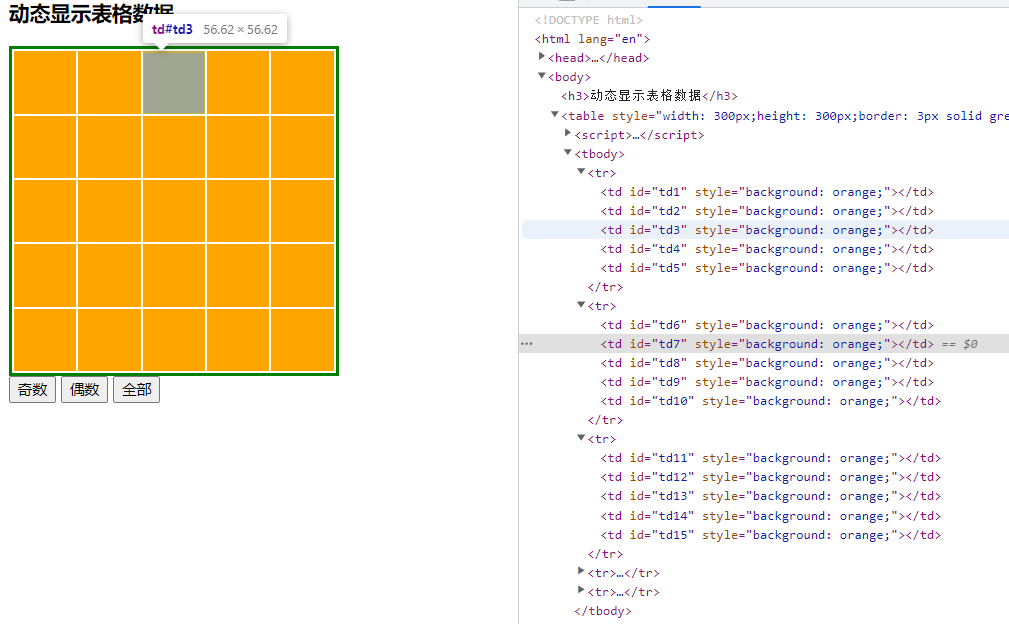
Task: Select the td10 element line
Action: coord(771,401)
